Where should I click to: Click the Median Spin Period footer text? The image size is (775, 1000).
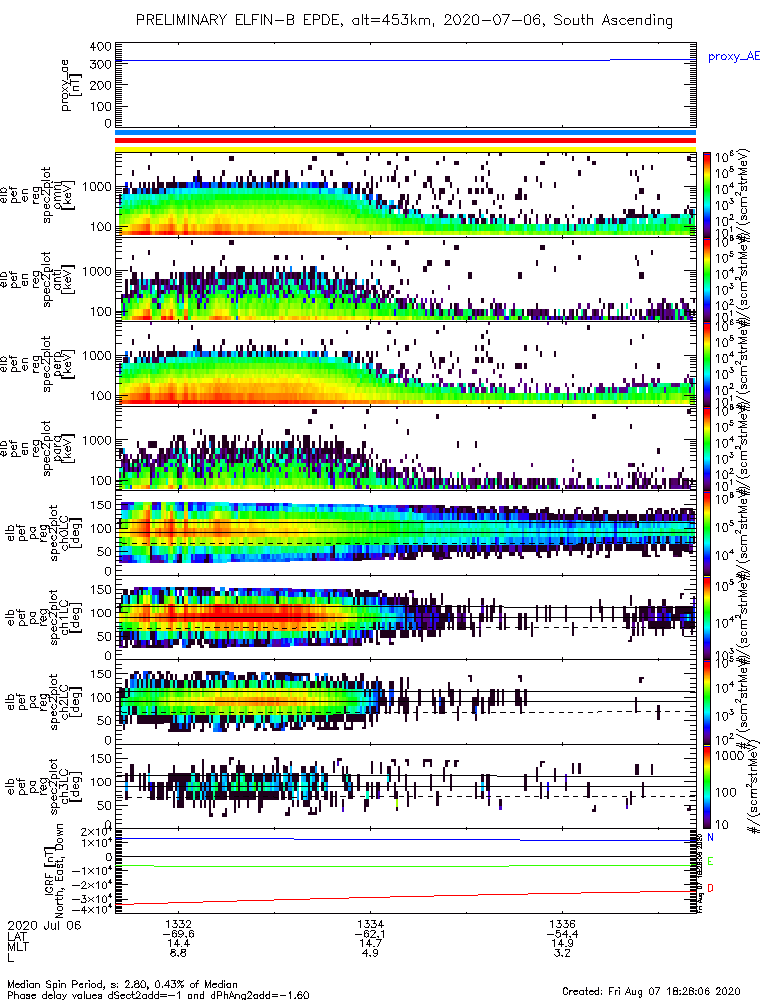[122, 985]
